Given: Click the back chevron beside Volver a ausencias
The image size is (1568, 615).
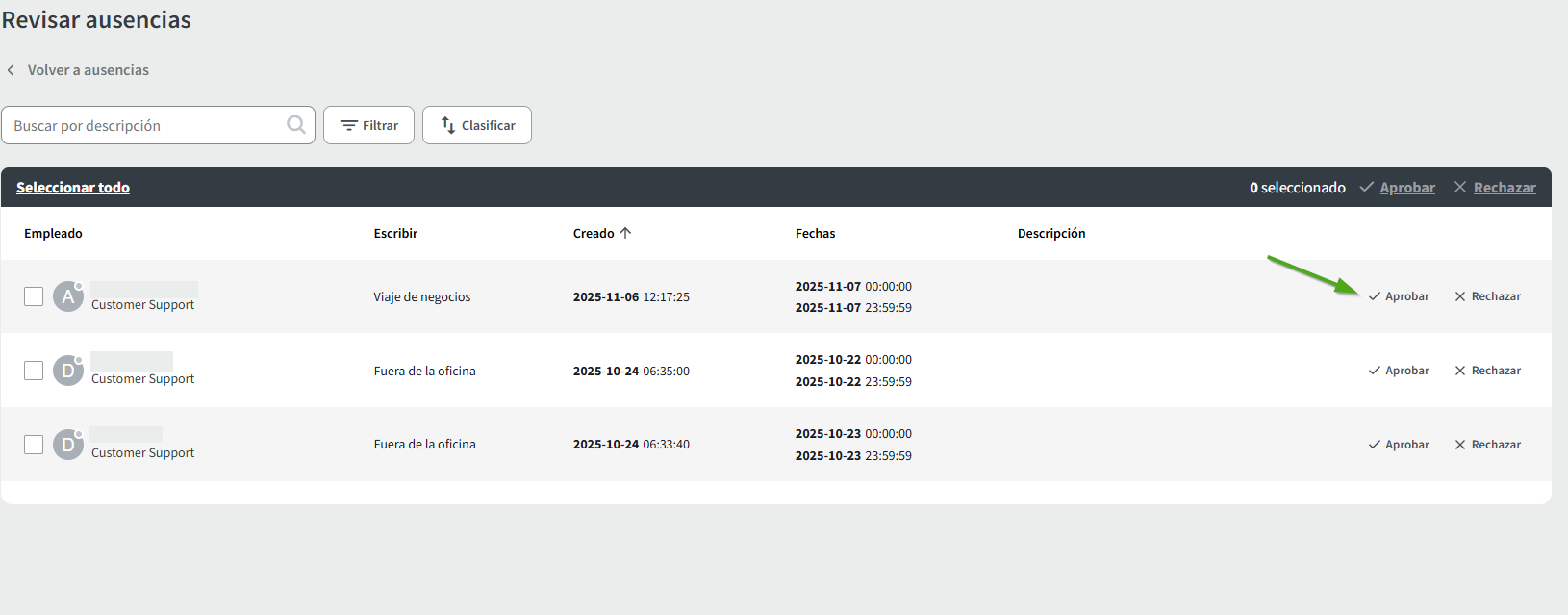Looking at the screenshot, I should 11,70.
